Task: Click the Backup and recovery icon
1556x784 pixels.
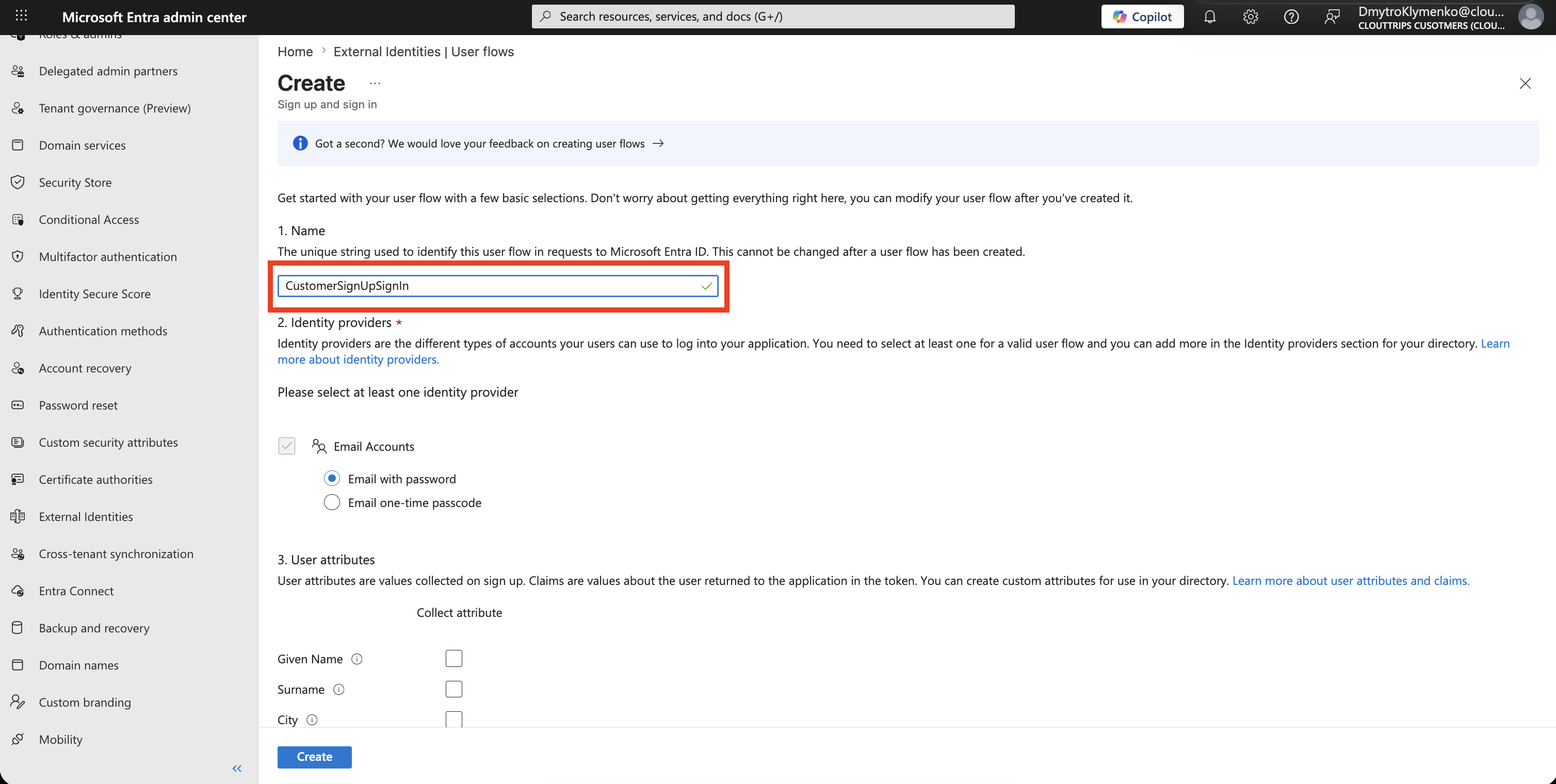Action: coord(18,628)
